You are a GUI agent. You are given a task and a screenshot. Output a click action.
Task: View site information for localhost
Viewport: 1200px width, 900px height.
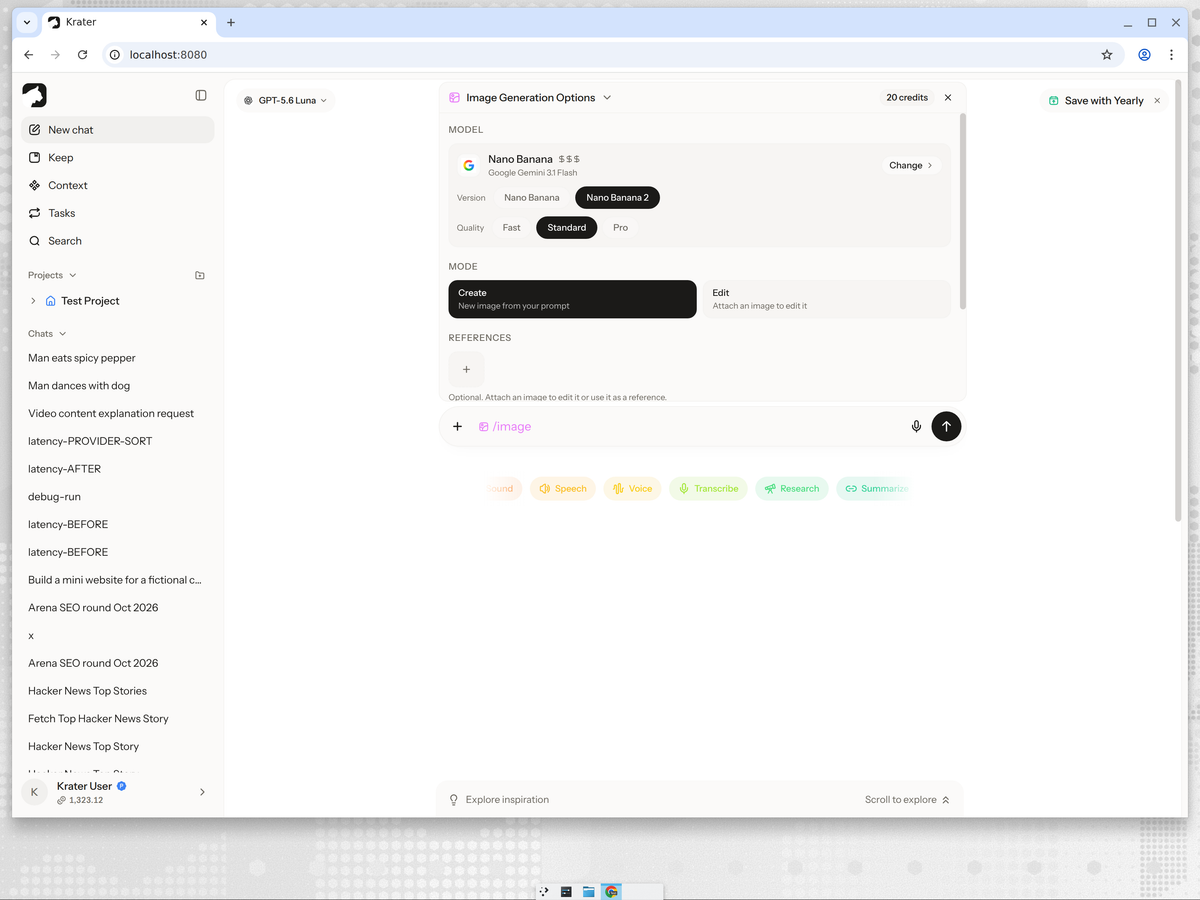pos(115,55)
